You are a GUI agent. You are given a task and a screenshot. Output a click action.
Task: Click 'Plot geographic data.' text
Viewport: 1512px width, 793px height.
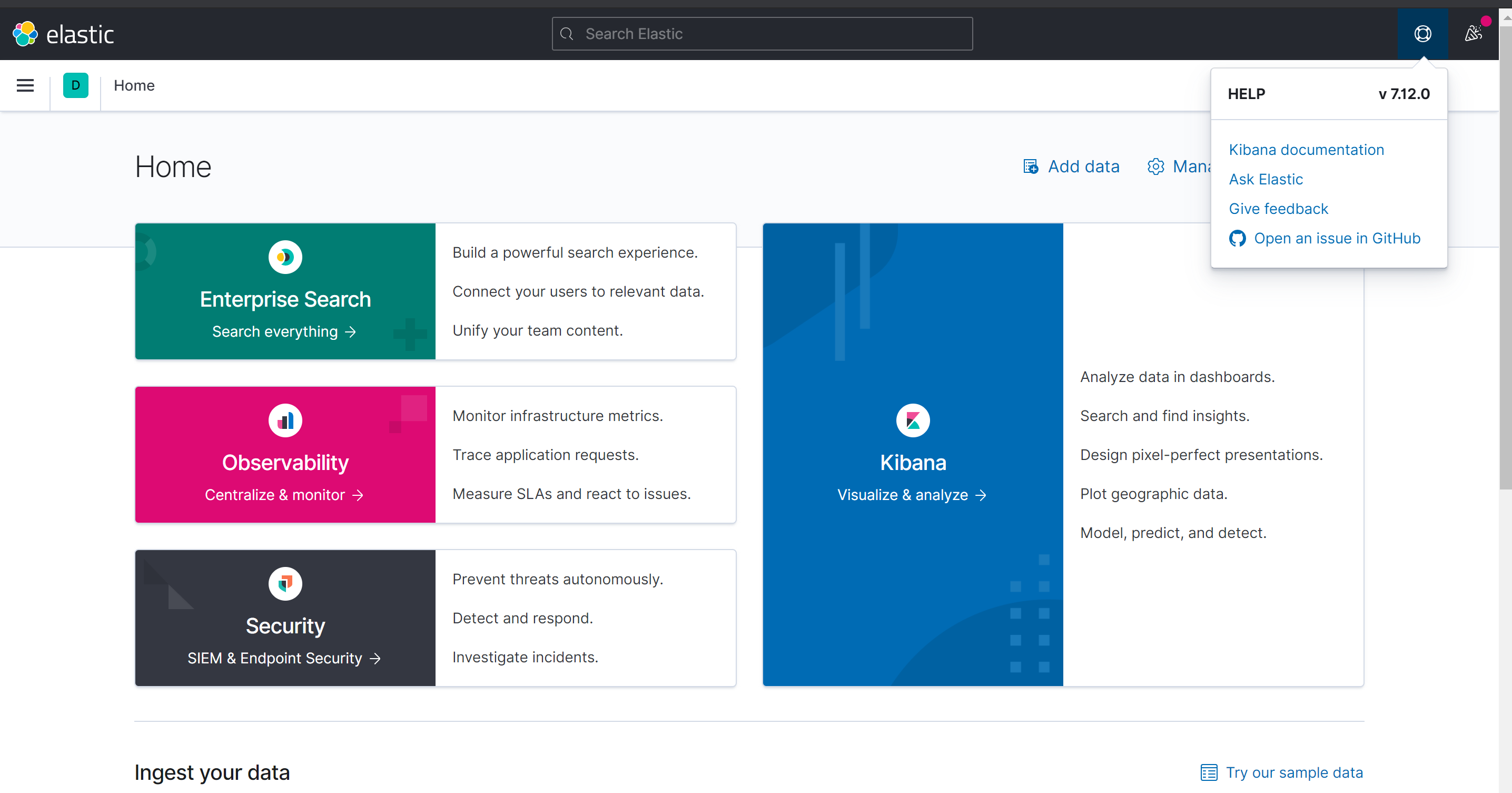coord(1154,494)
